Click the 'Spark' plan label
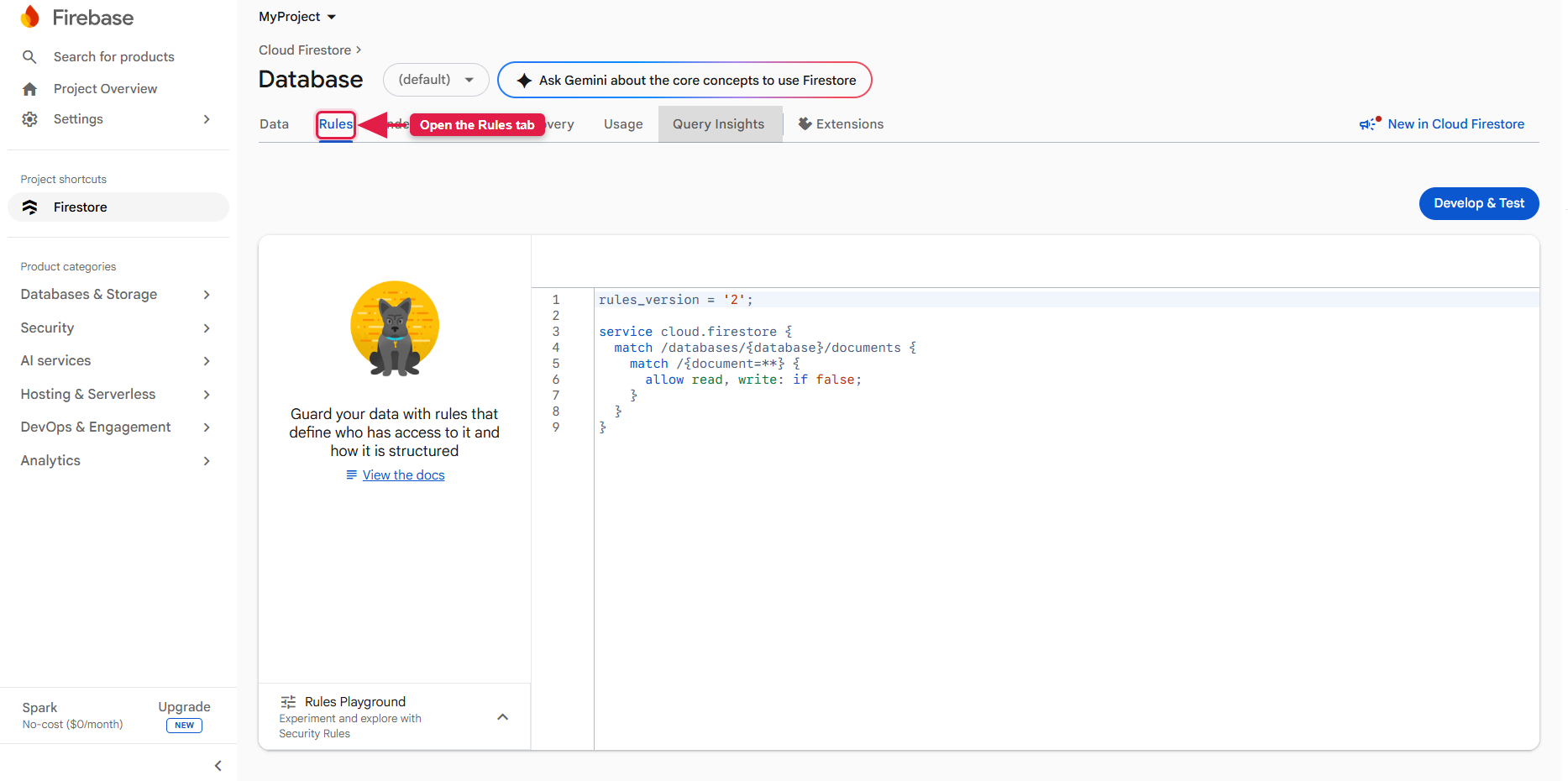This screenshot has height=781, width=1568. click(x=40, y=708)
